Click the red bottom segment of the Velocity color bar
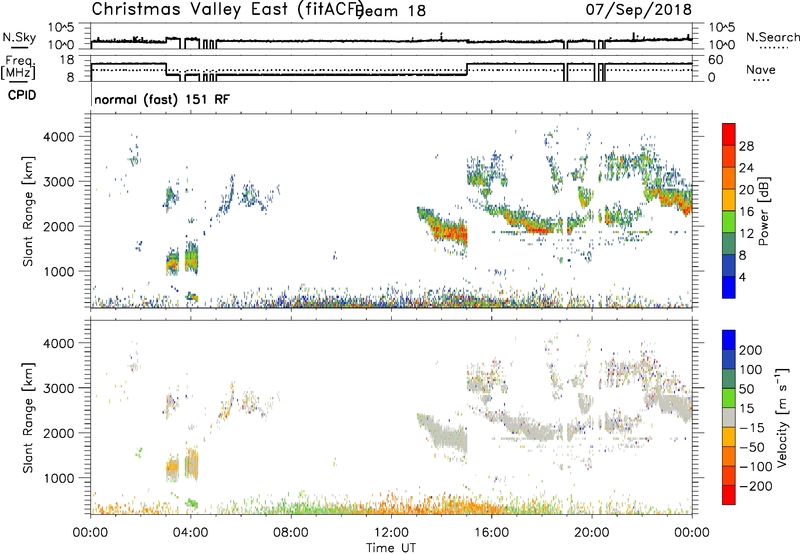Viewport: 800px width, 554px height. (x=729, y=495)
